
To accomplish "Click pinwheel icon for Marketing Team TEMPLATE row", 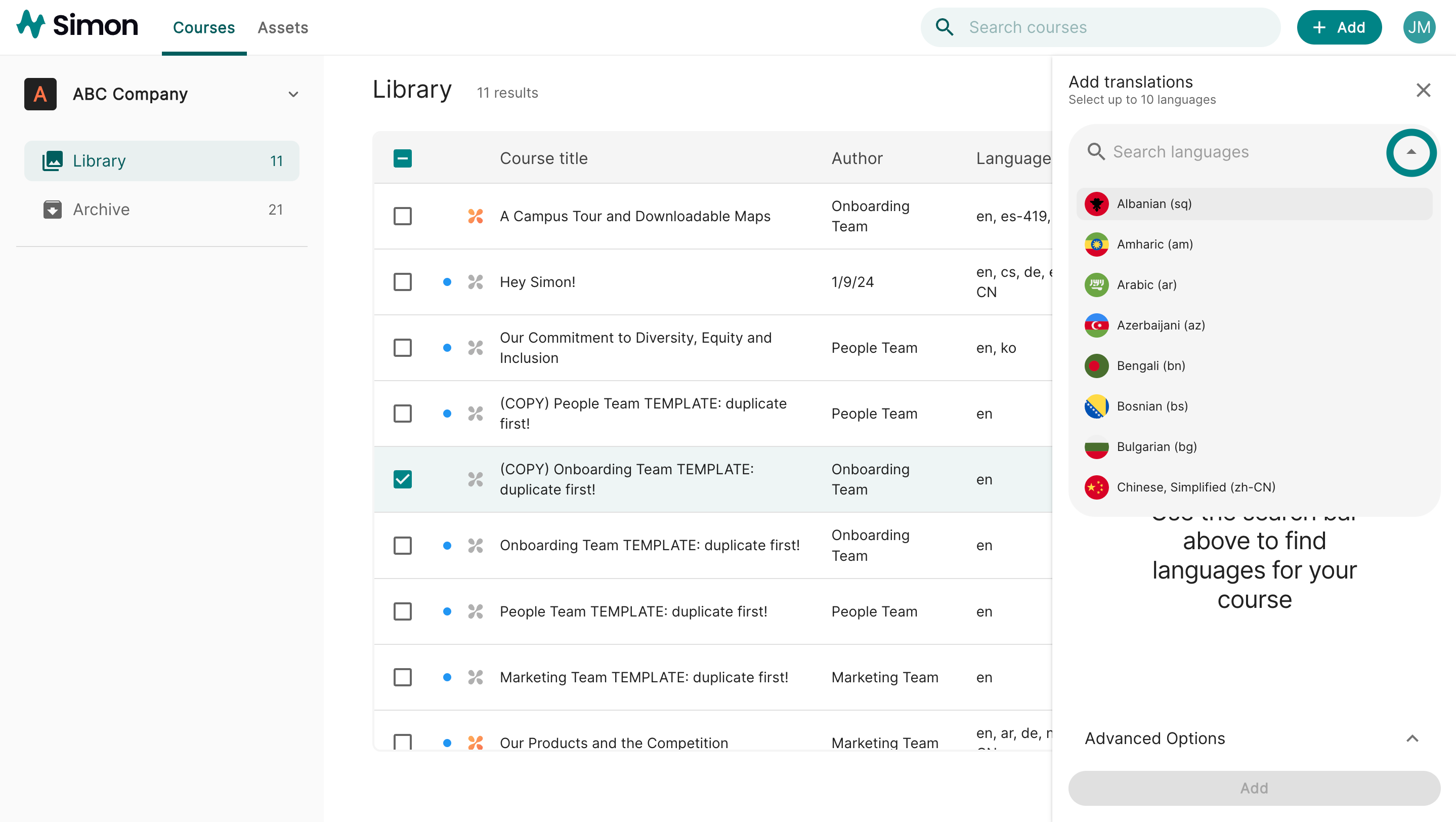I will [476, 677].
